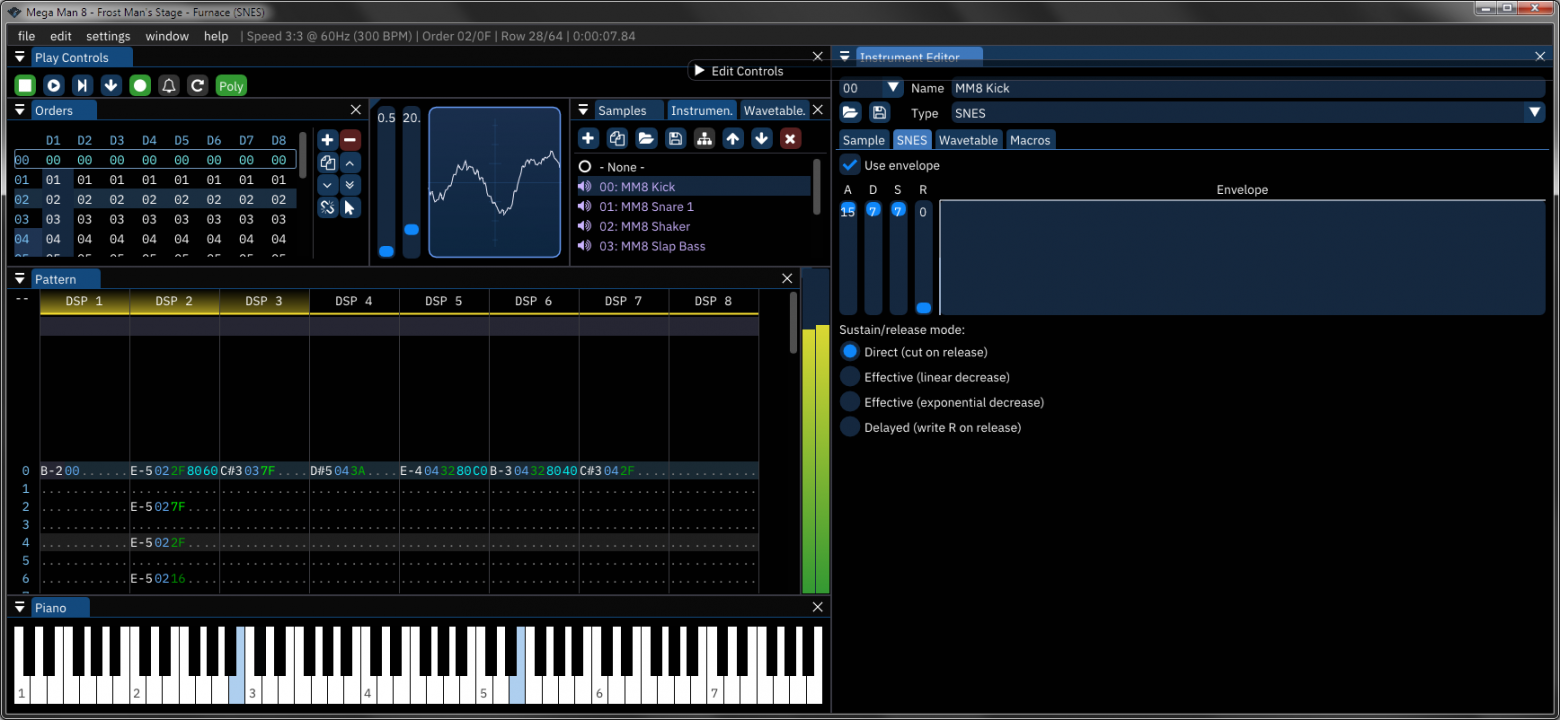1560x720 pixels.
Task: Click the Attack (A) envelope slider
Action: [848, 260]
